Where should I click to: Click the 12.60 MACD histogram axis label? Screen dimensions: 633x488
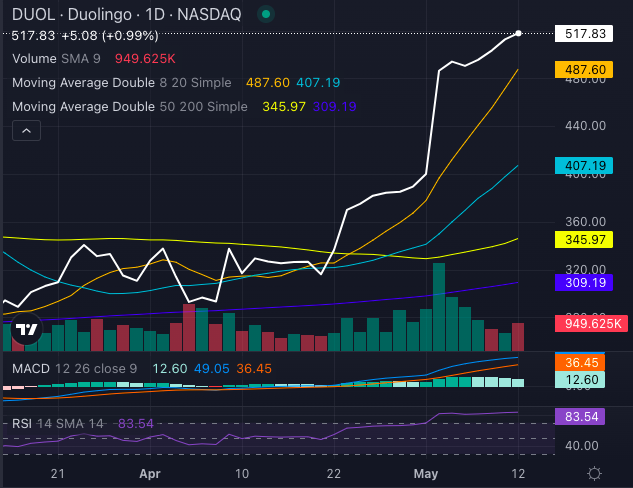(x=580, y=380)
